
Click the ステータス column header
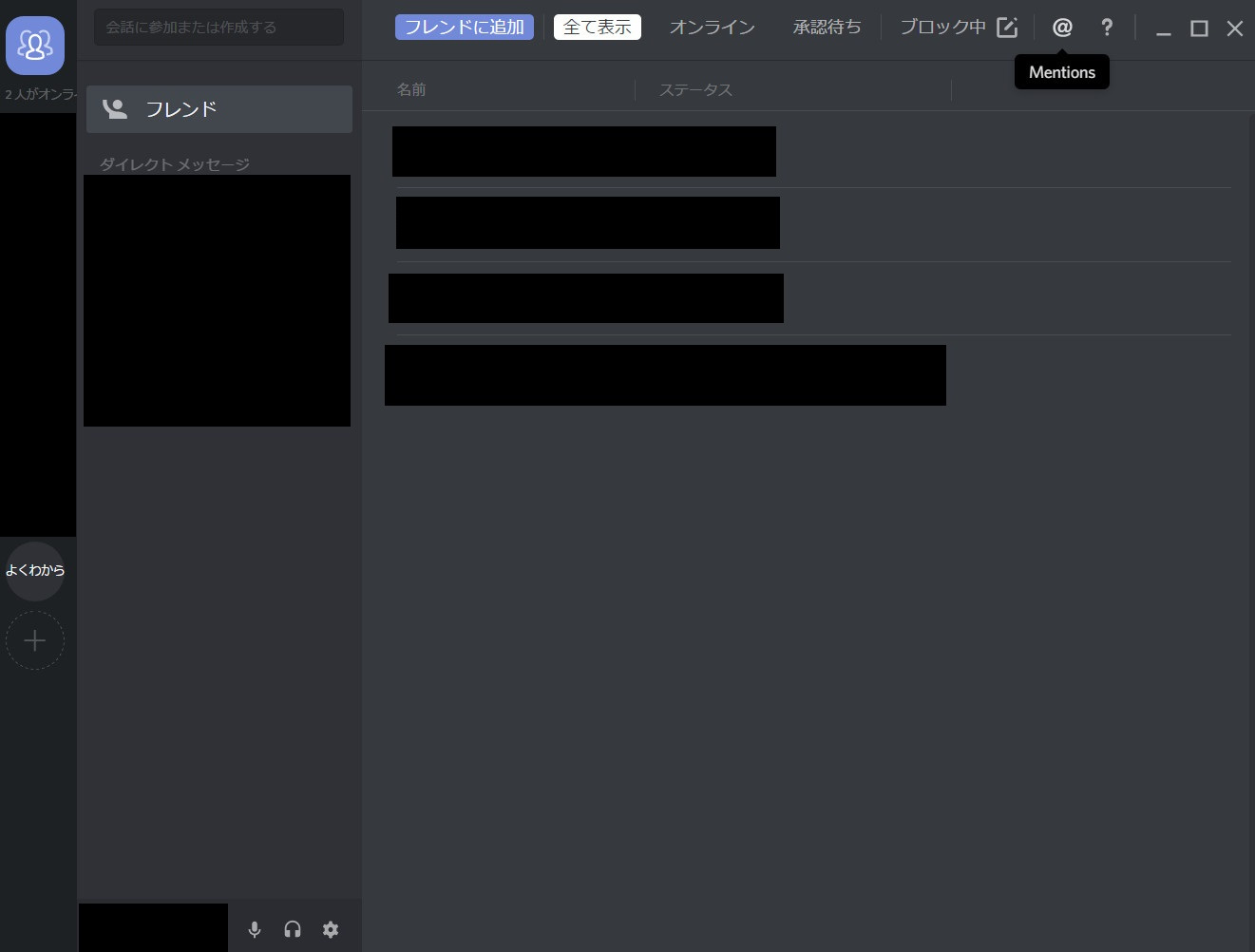click(x=695, y=89)
